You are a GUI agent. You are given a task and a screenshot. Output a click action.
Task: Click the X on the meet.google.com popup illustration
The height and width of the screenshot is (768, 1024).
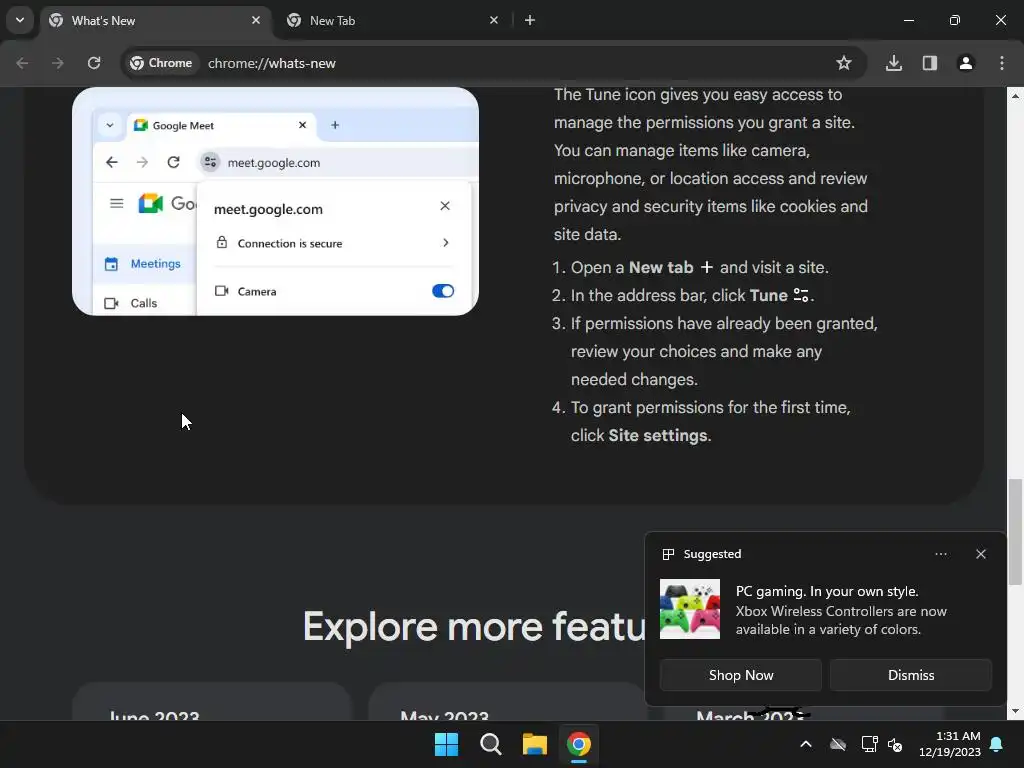(445, 206)
